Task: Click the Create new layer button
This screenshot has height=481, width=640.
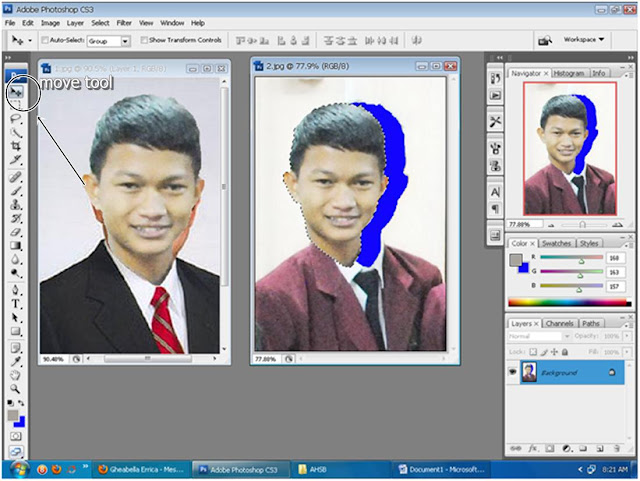Action: (x=600, y=448)
